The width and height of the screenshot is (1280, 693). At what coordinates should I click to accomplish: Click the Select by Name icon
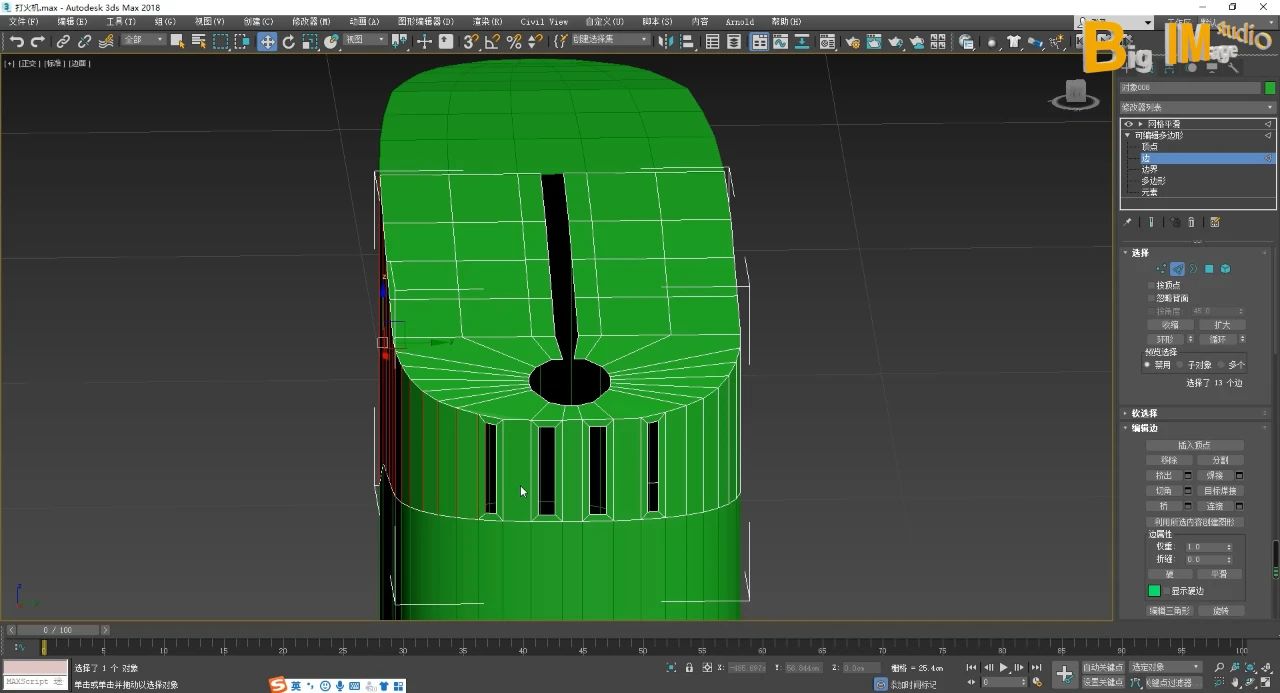pos(198,41)
